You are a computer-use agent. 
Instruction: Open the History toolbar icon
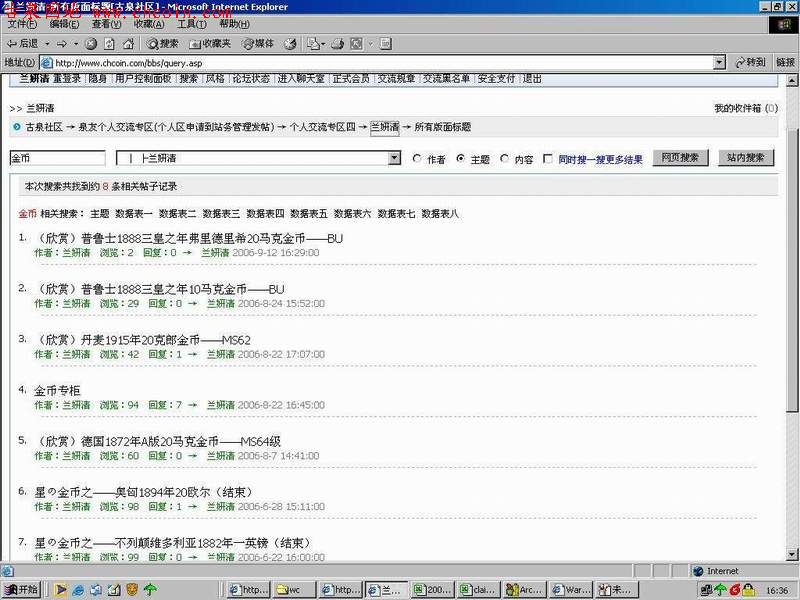click(290, 44)
